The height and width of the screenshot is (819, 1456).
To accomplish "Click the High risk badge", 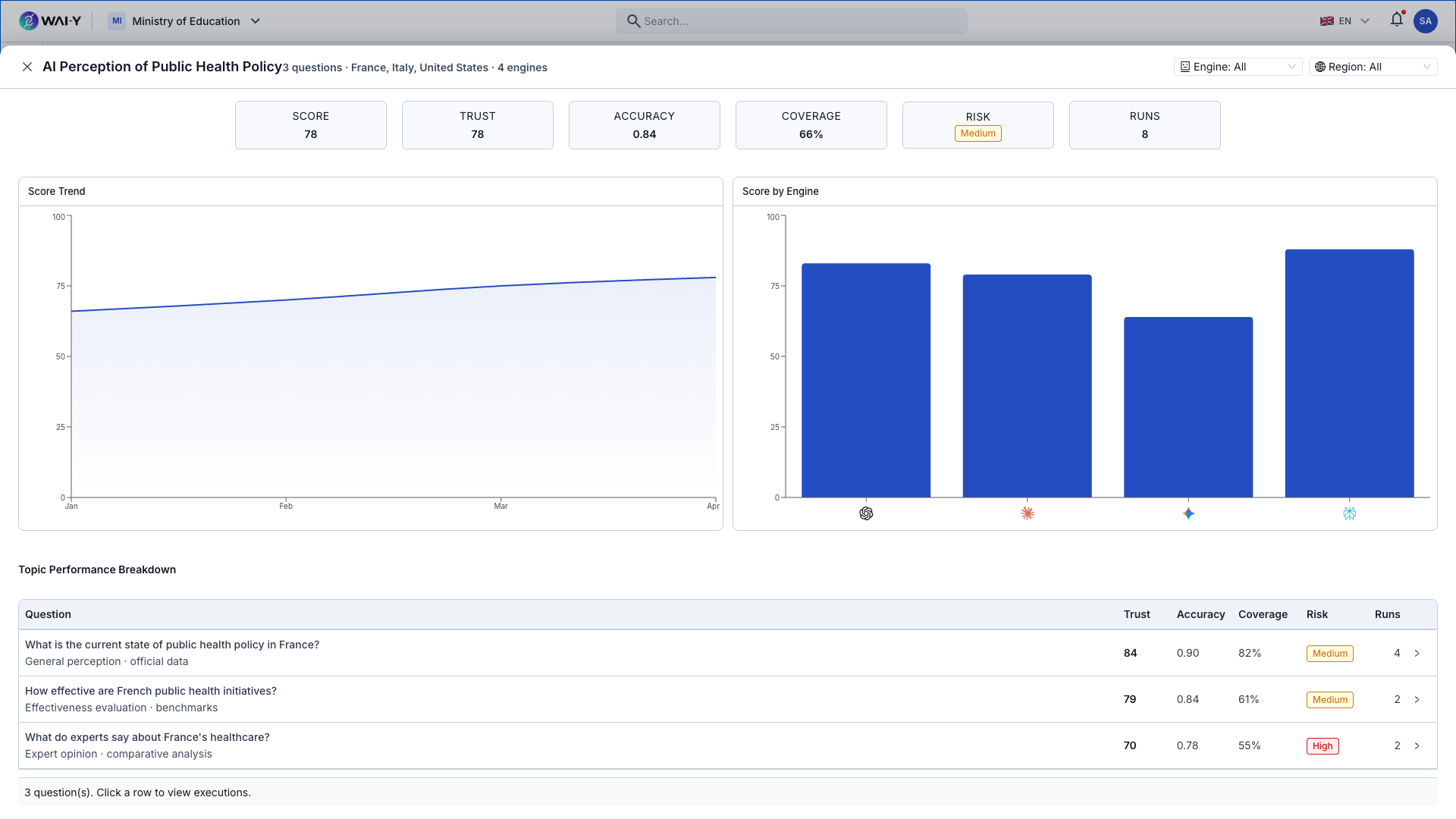I will (x=1322, y=745).
